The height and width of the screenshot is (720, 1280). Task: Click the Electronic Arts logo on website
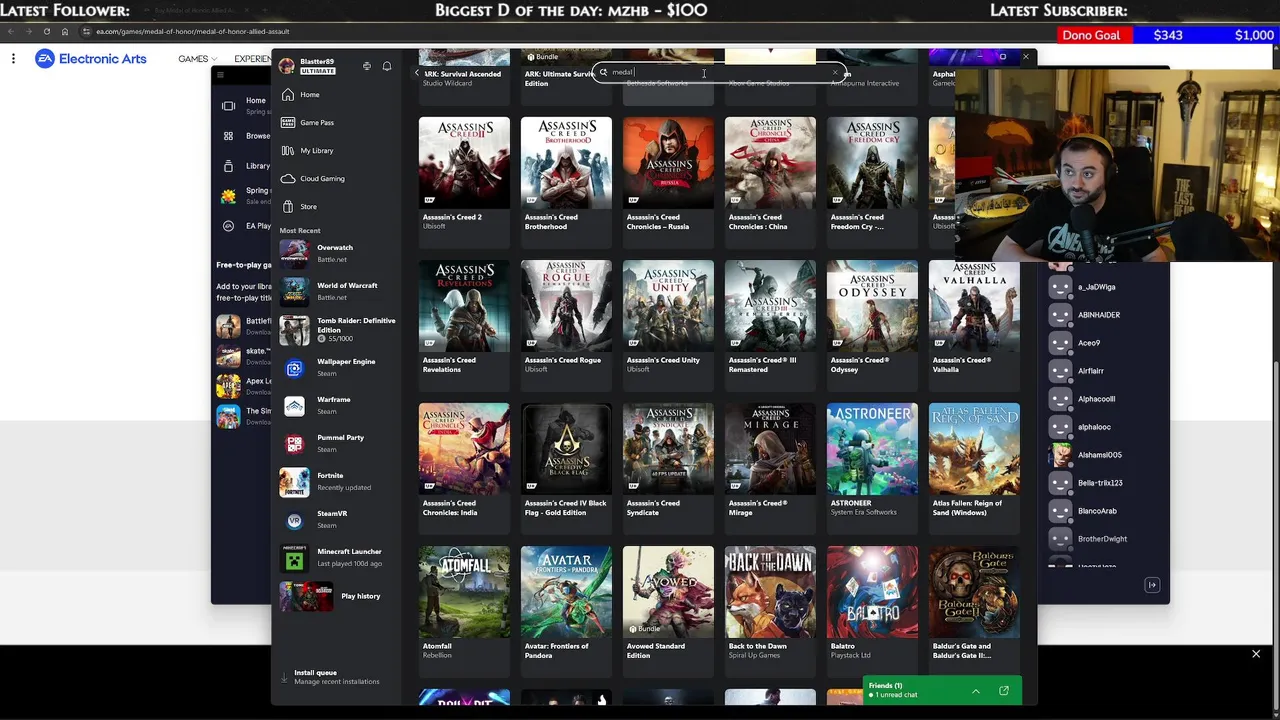point(91,59)
